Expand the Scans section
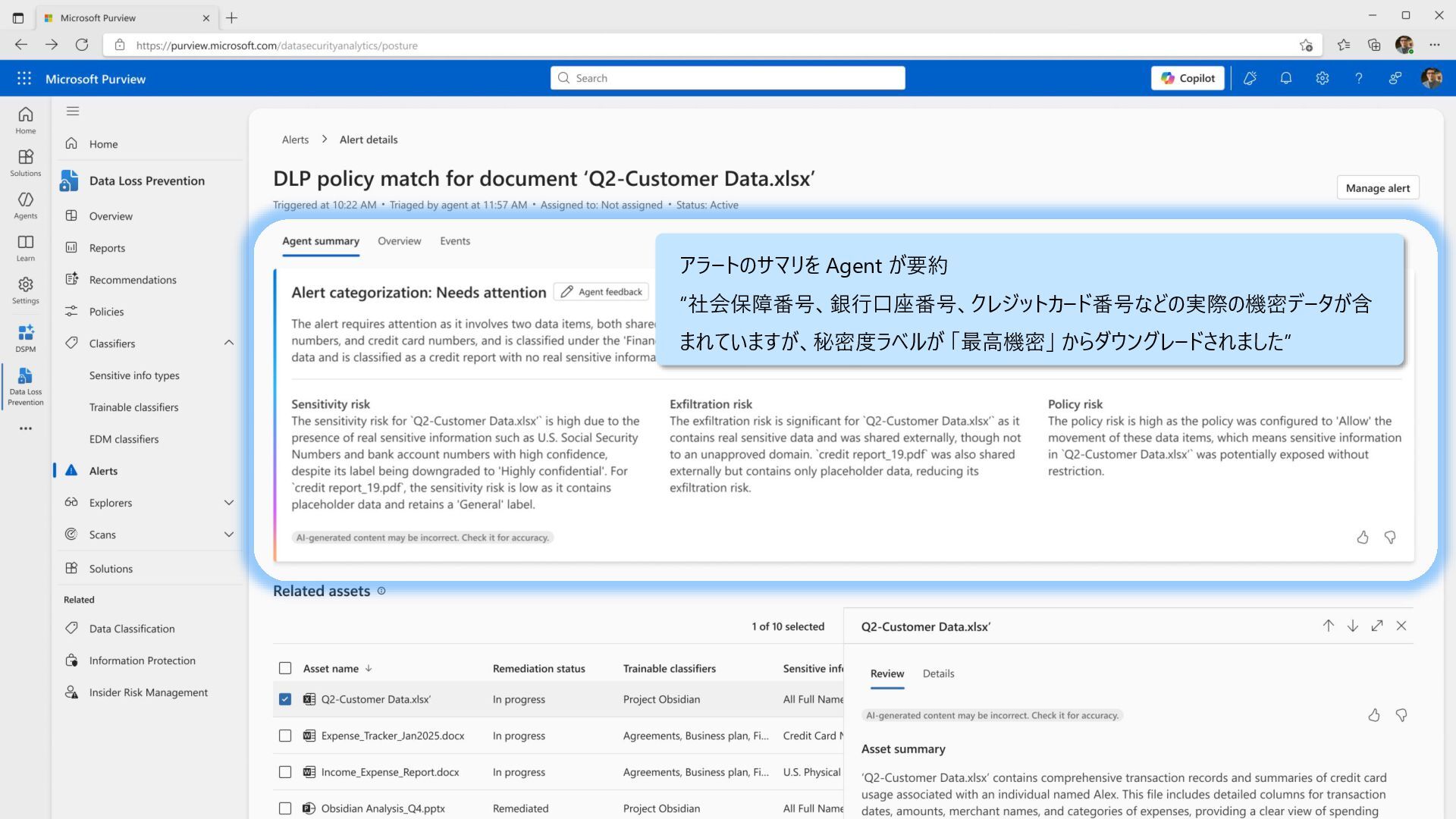The image size is (1456, 819). click(228, 535)
